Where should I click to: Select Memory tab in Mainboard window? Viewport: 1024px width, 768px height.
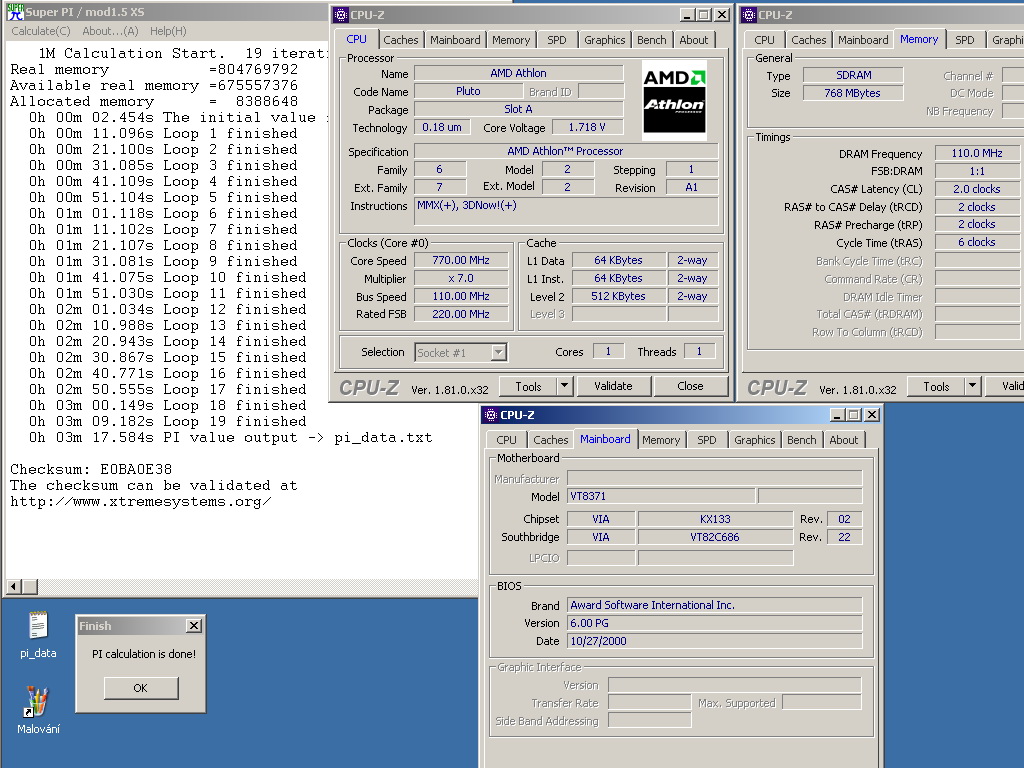click(661, 440)
